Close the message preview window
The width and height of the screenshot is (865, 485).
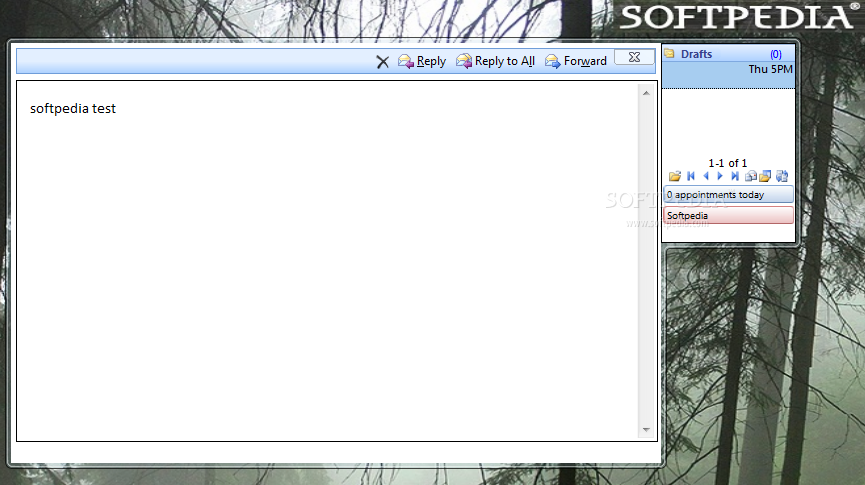click(634, 57)
